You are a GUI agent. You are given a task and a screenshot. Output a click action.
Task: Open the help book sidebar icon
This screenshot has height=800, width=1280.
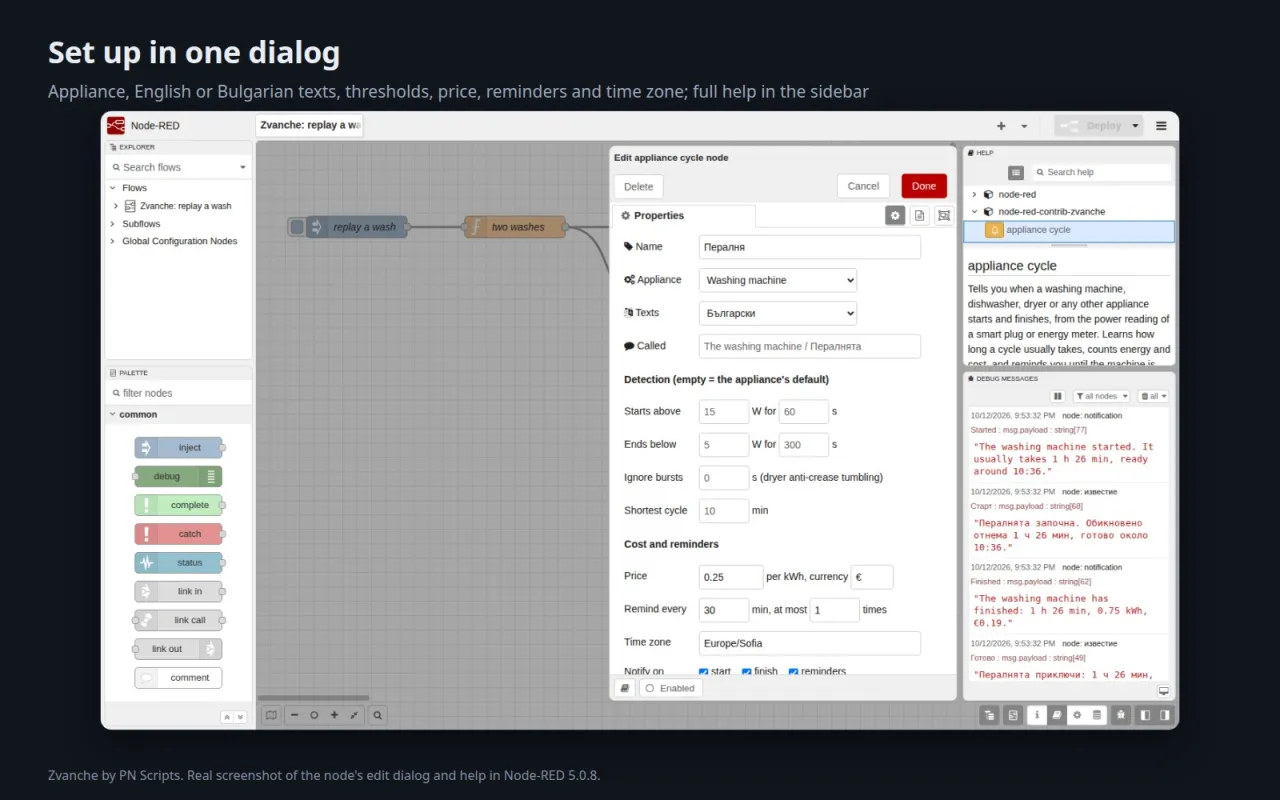tap(1057, 715)
